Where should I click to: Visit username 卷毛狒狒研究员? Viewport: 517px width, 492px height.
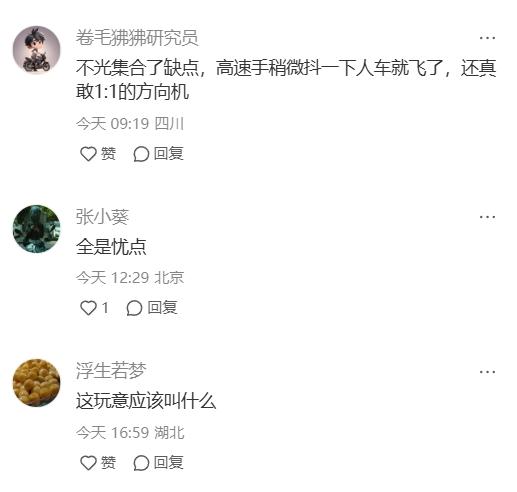(137, 37)
